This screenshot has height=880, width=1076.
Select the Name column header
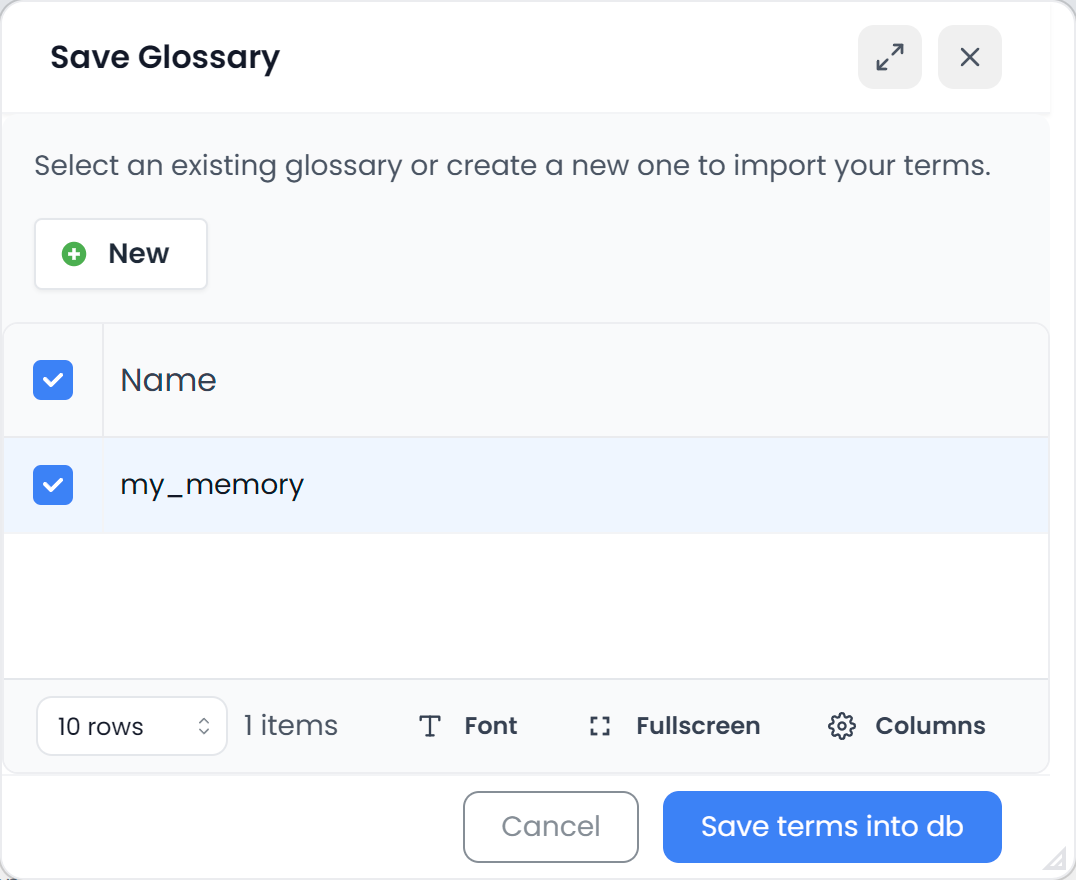[167, 380]
